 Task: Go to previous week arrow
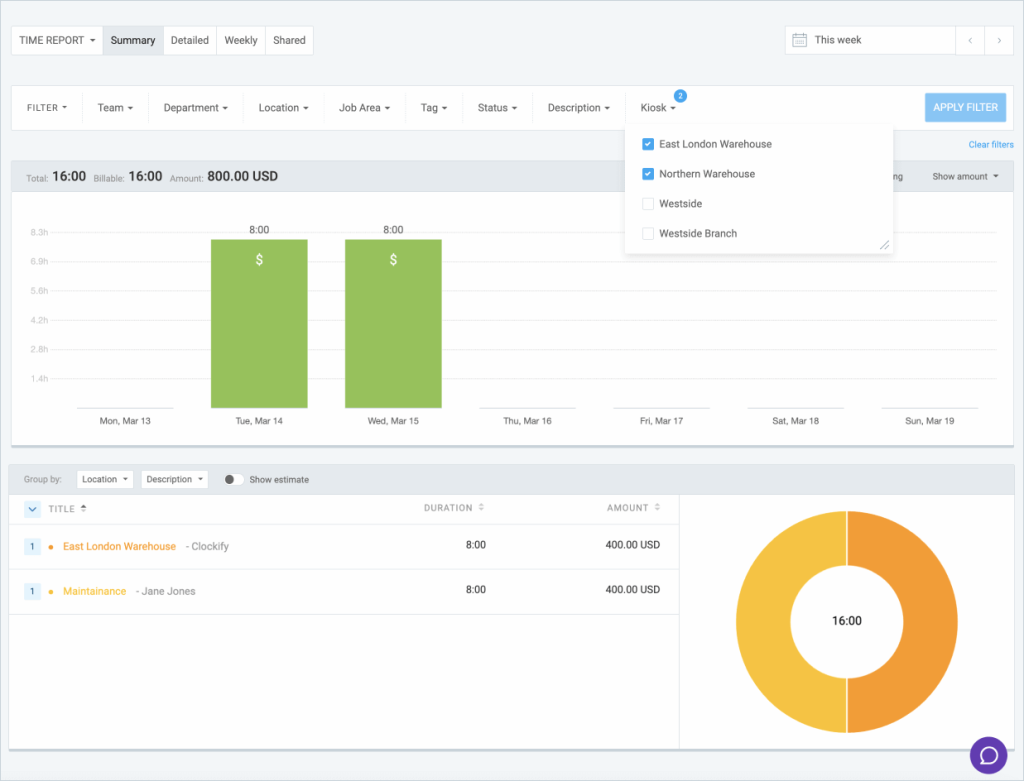(x=970, y=40)
